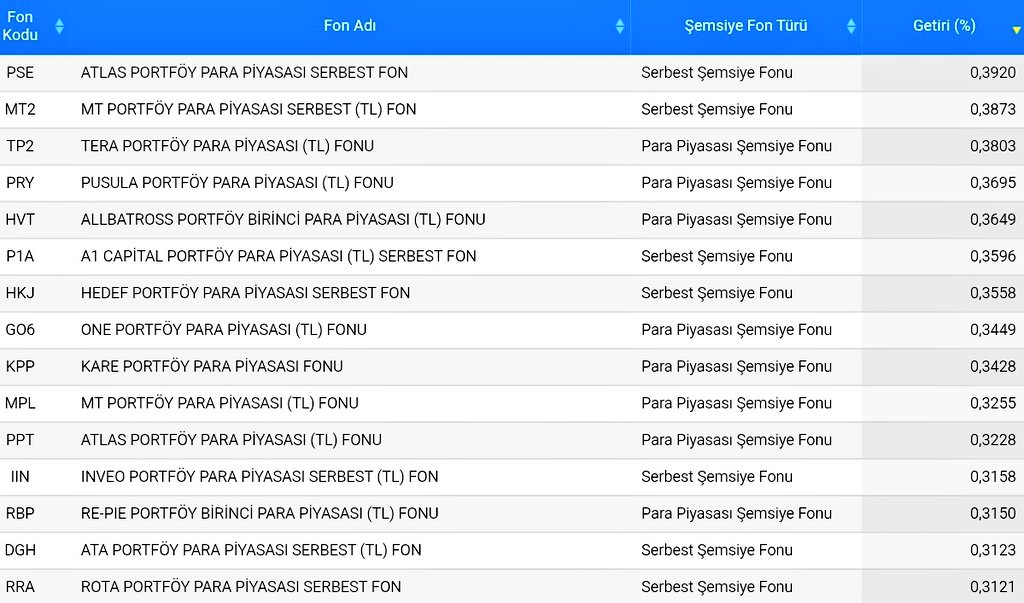Select the Şemsiye Fon Türü header
This screenshot has height=603, width=1024.
(x=746, y=26)
